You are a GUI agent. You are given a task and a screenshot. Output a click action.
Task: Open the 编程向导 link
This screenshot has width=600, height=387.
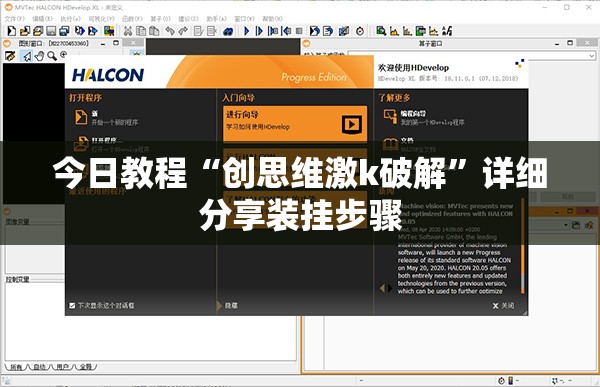click(413, 114)
